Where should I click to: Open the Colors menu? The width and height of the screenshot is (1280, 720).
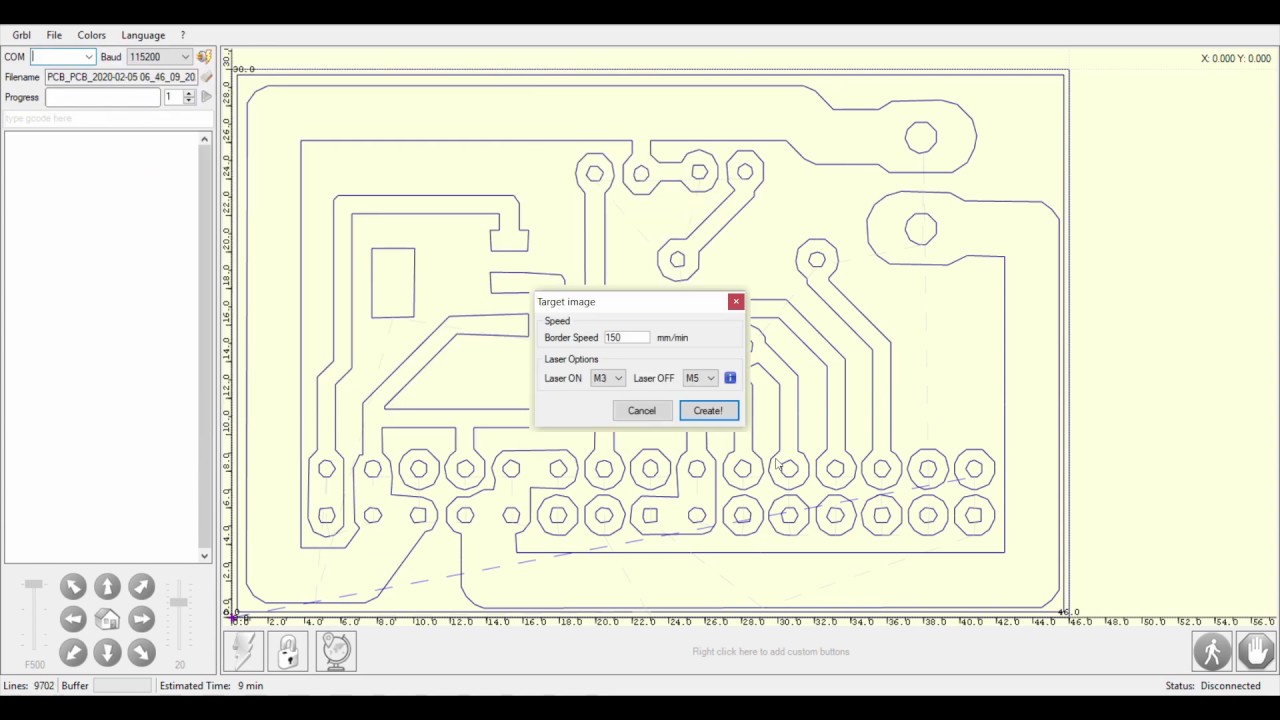[x=91, y=35]
